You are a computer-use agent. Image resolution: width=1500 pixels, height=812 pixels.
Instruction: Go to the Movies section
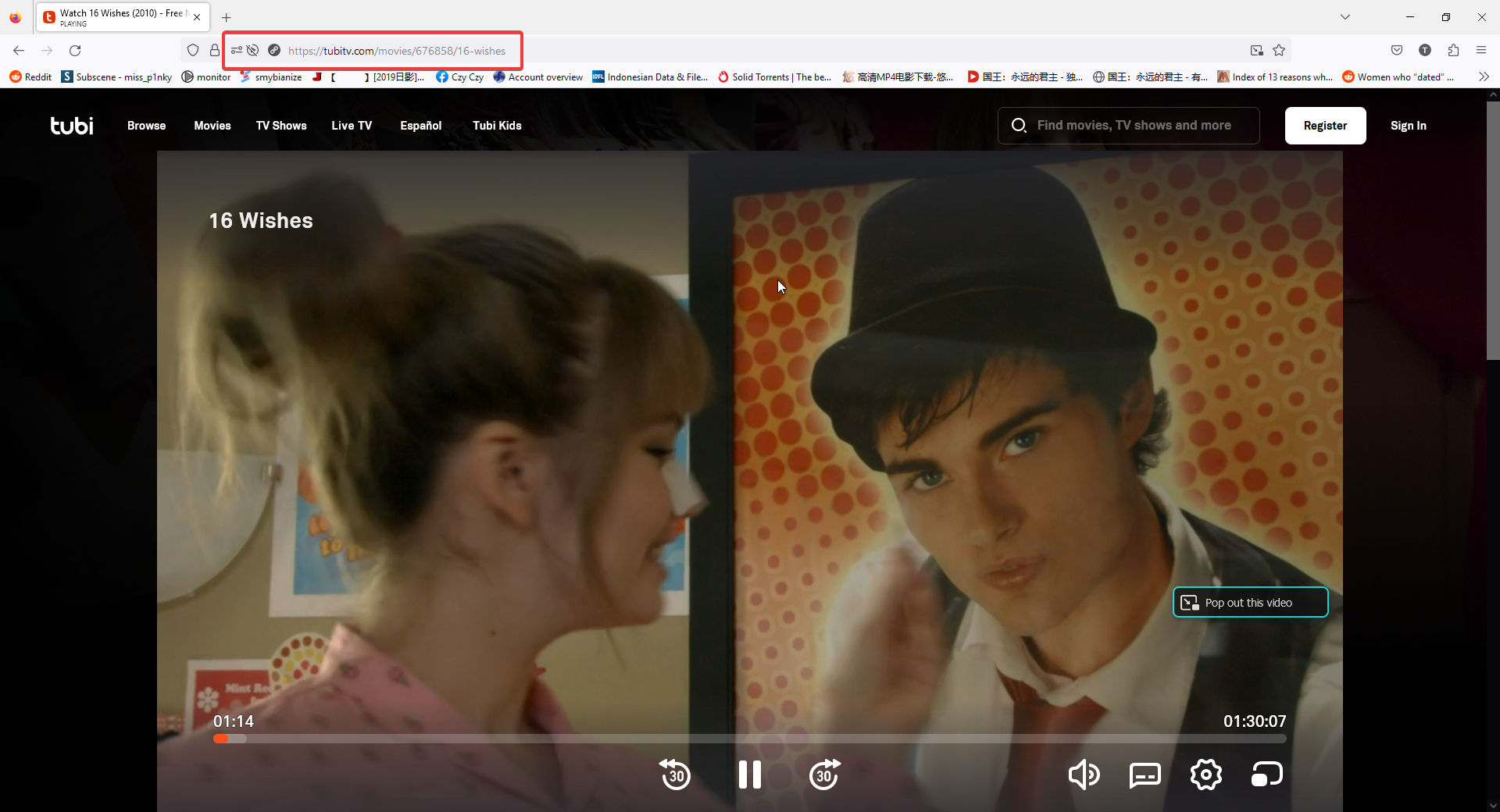click(212, 126)
